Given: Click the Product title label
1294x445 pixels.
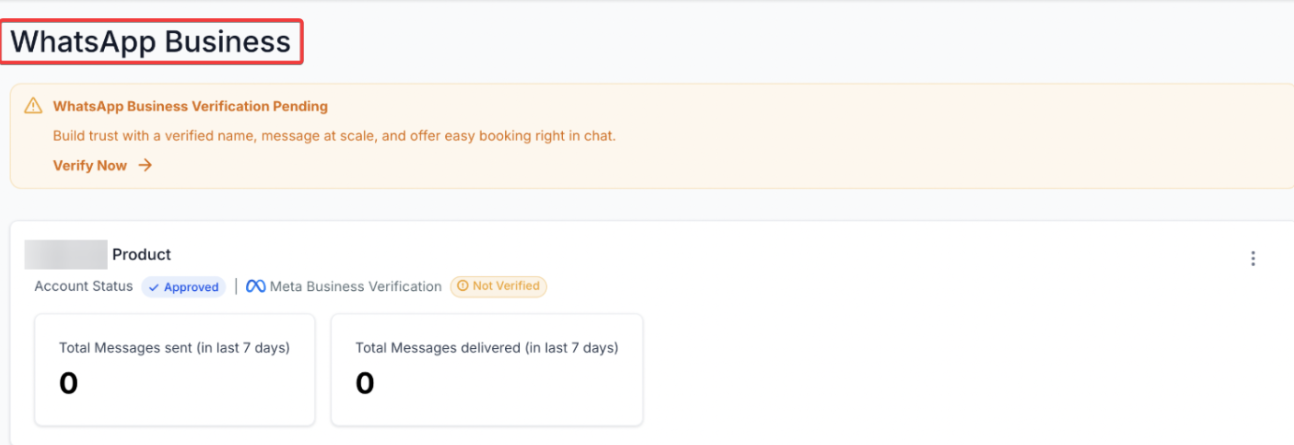Looking at the screenshot, I should 141,255.
